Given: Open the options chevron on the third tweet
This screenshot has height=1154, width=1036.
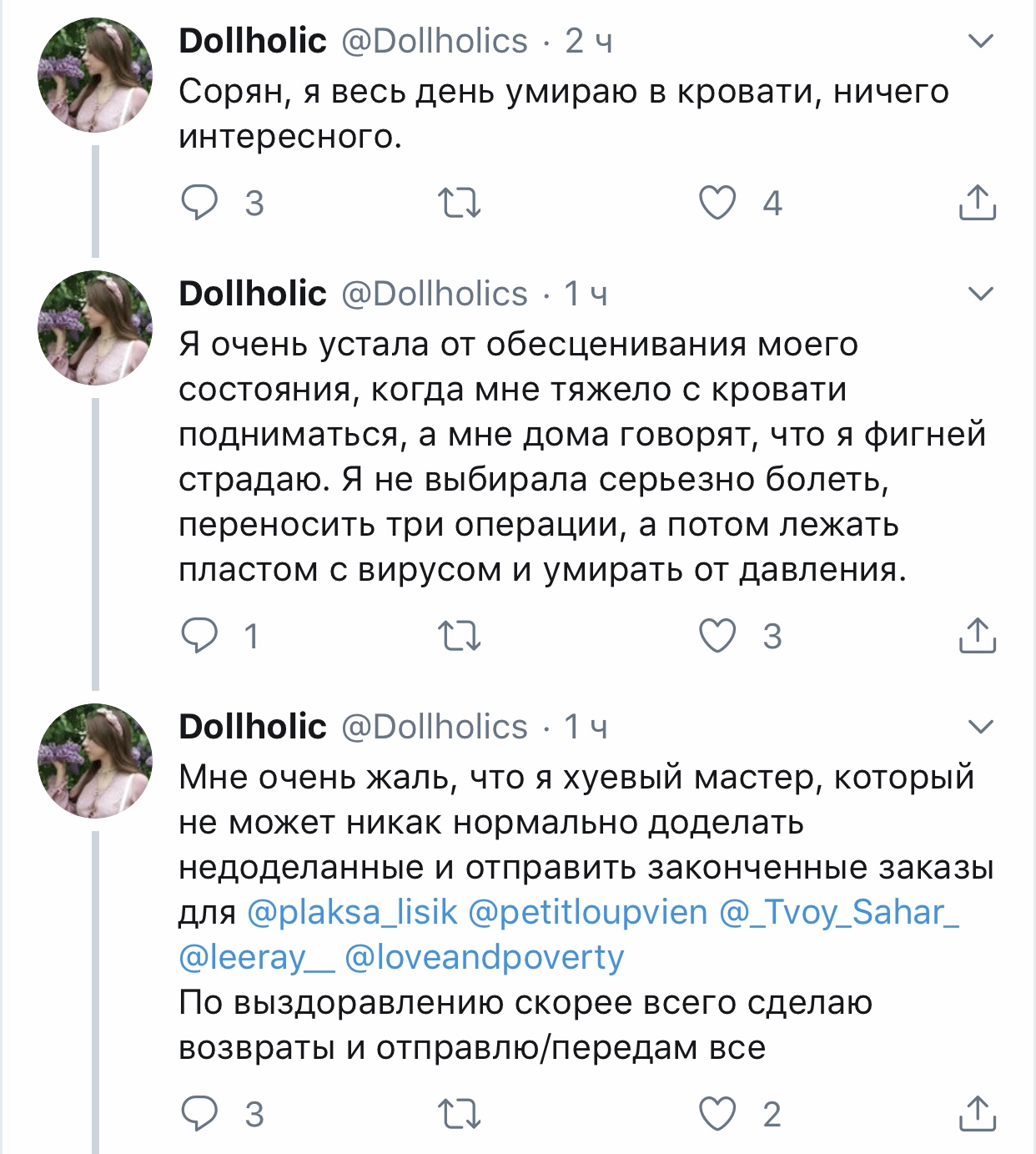Looking at the screenshot, I should pyautogui.click(x=981, y=727).
